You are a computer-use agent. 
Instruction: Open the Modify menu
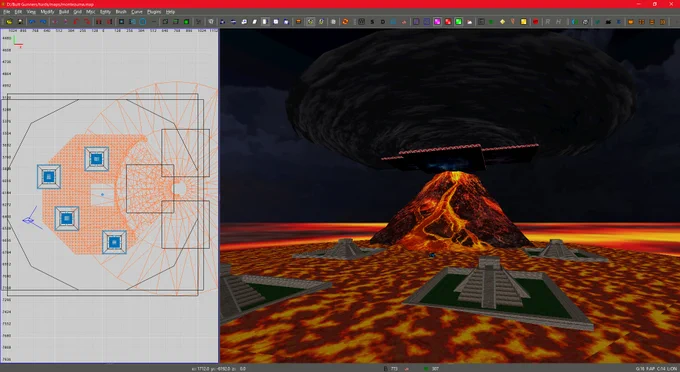click(x=47, y=12)
